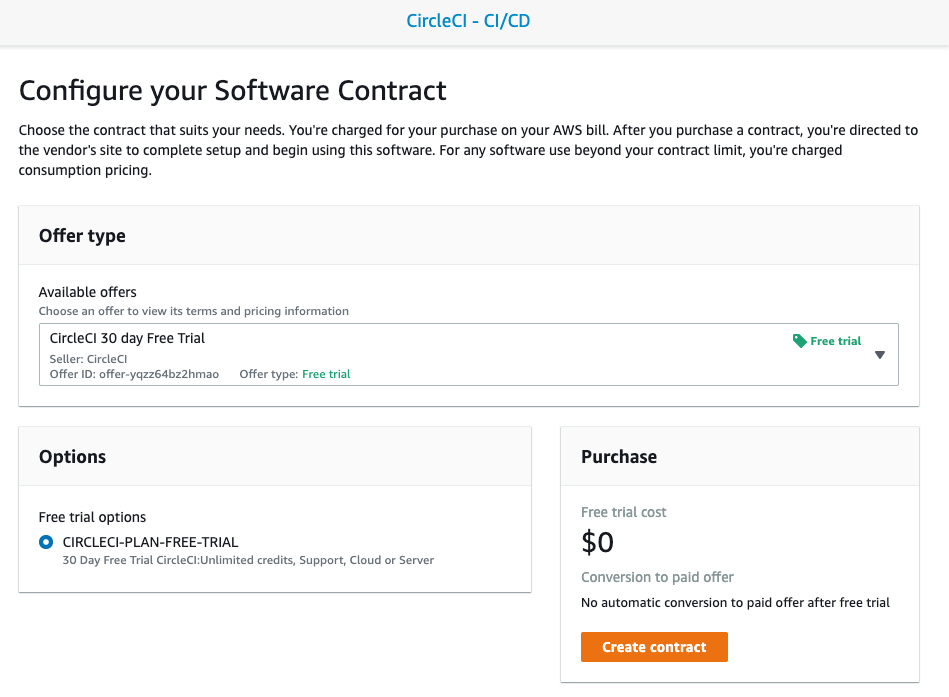Image resolution: width=949 pixels, height=697 pixels.
Task: Click the 'Available offers' label
Action: [88, 292]
